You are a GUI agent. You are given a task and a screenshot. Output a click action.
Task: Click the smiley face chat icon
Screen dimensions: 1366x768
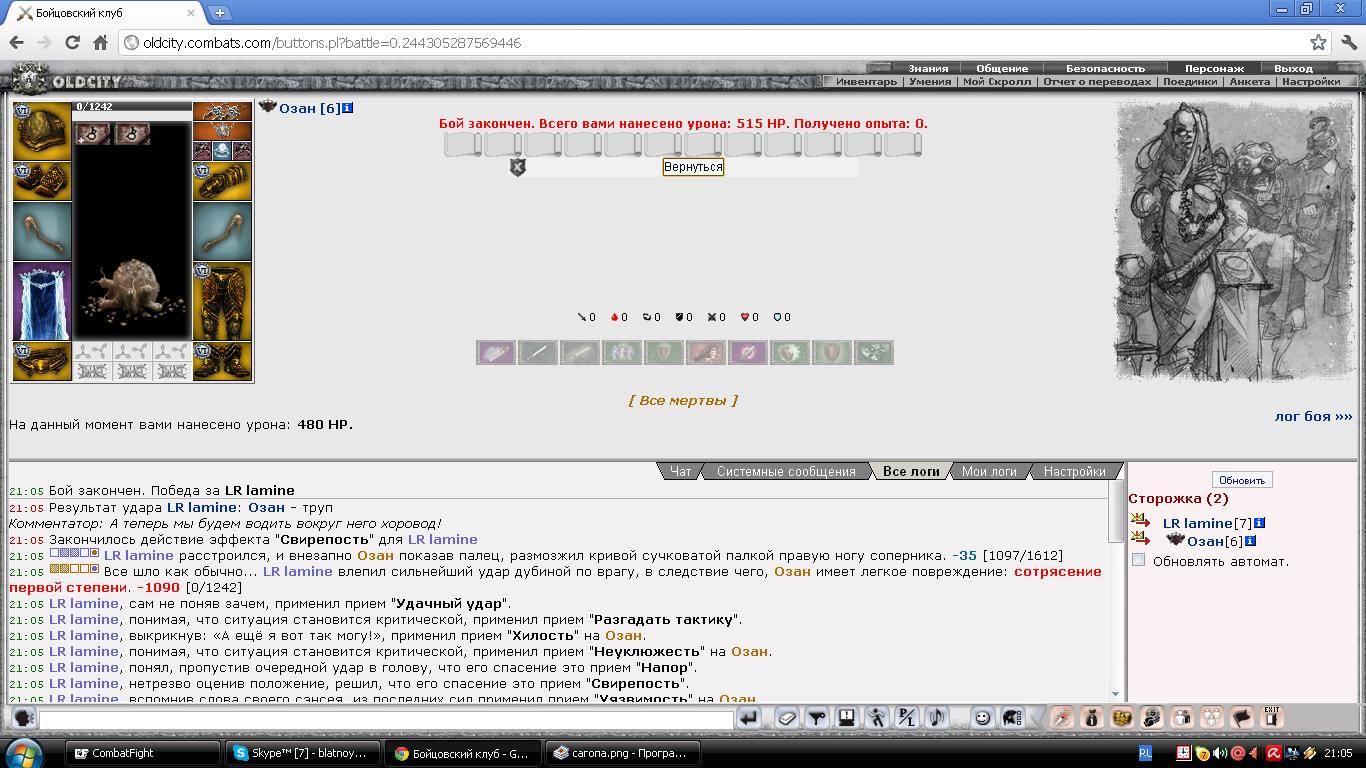click(983, 717)
